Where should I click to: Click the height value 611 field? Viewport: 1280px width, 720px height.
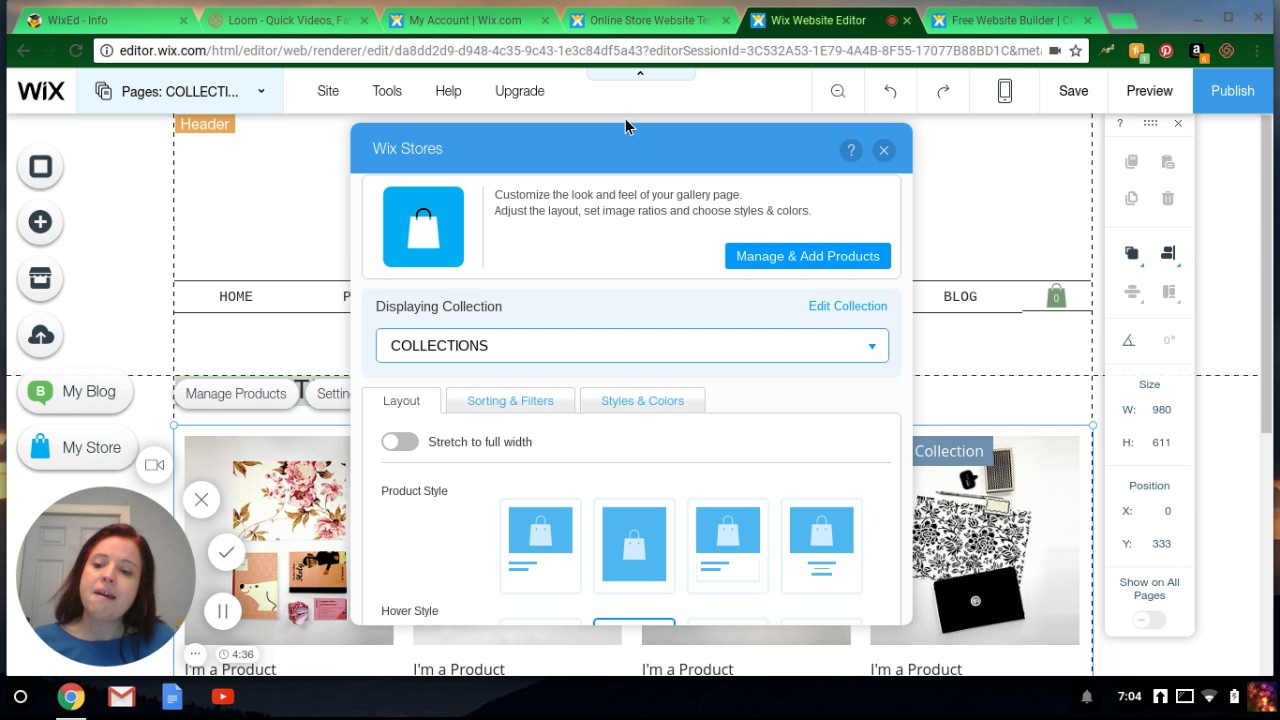1161,443
